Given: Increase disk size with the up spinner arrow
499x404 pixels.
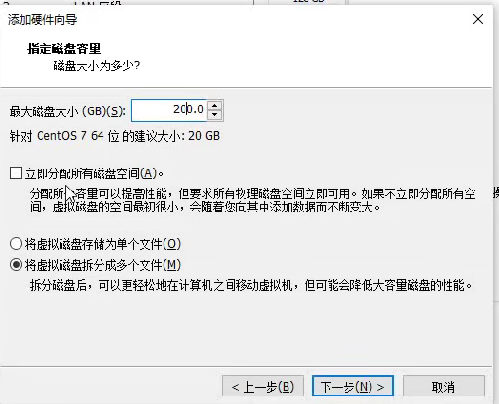Looking at the screenshot, I should [214, 105].
